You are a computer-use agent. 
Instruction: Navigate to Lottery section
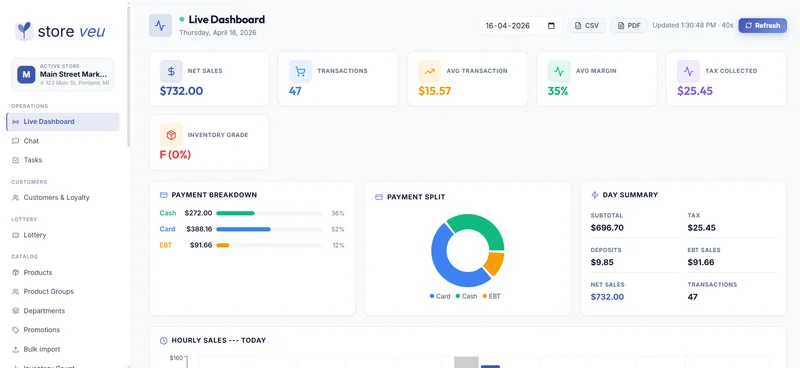click(63, 235)
